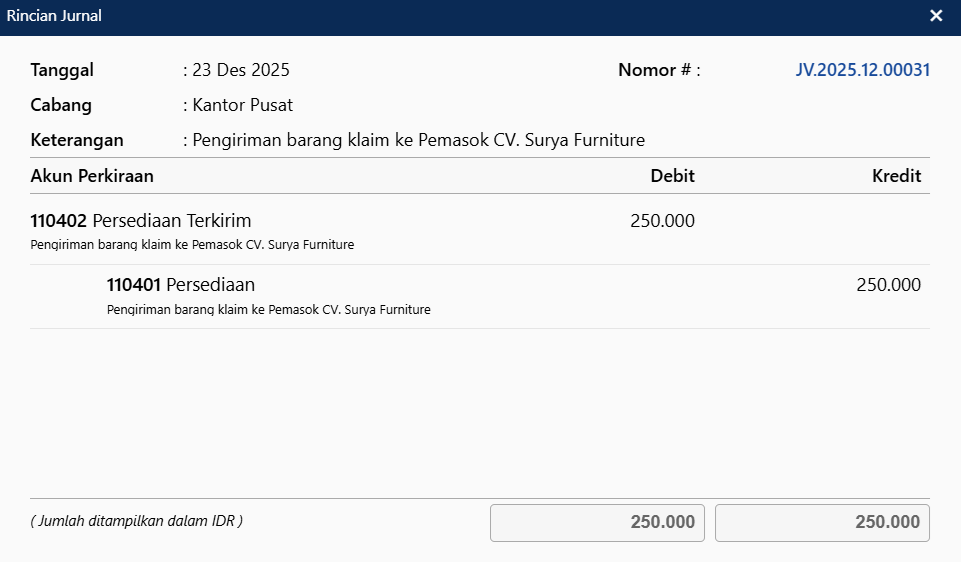Focus the total debit field
961x562 pixels.
tap(597, 523)
